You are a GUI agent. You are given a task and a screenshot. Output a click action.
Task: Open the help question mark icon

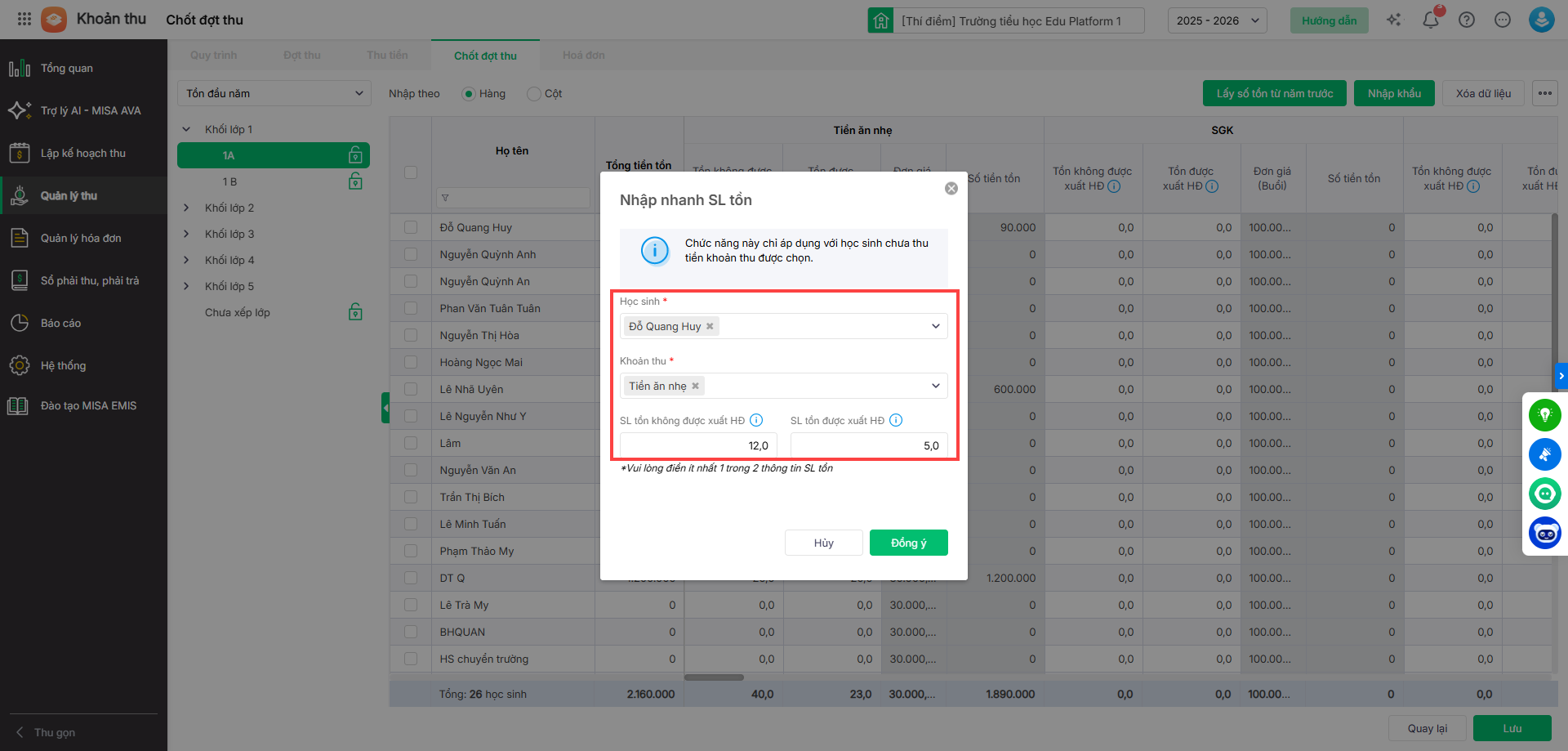[1467, 20]
